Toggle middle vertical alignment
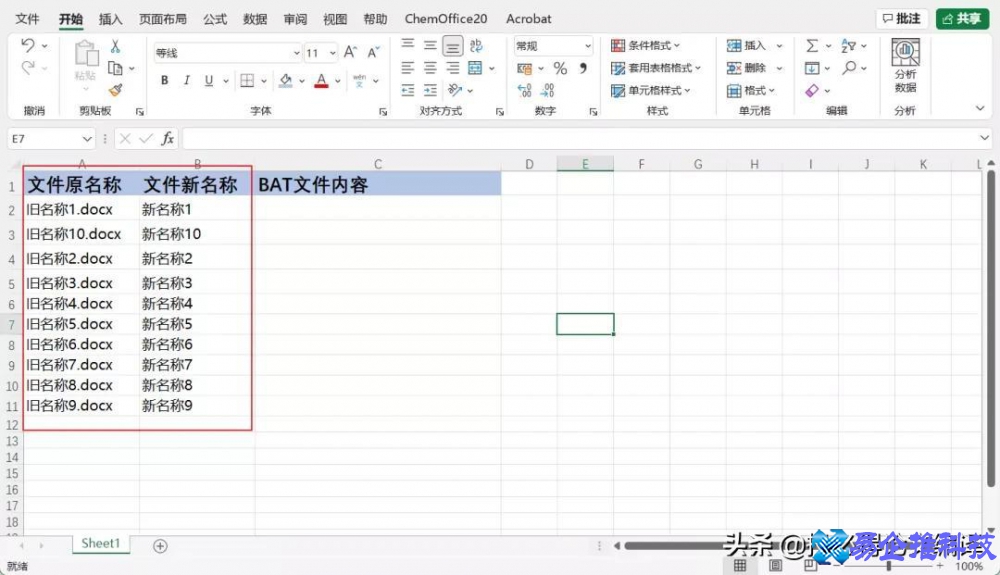 (x=430, y=45)
